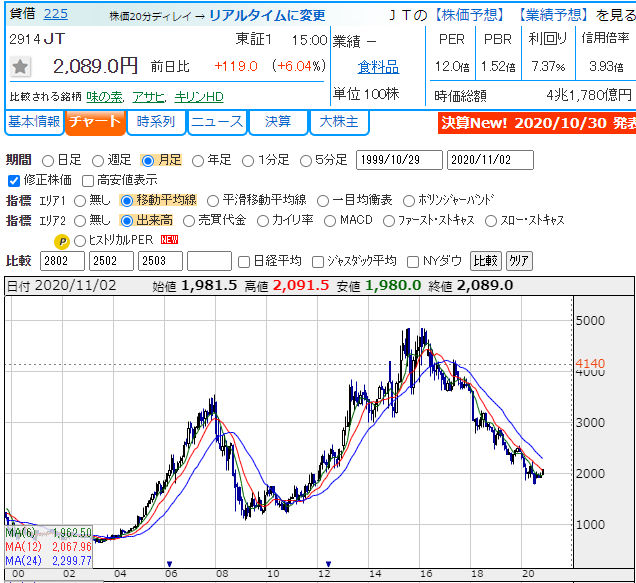The height and width of the screenshot is (583, 636).
Task: Click the 高値 value 2,091.5
Action: (301, 286)
